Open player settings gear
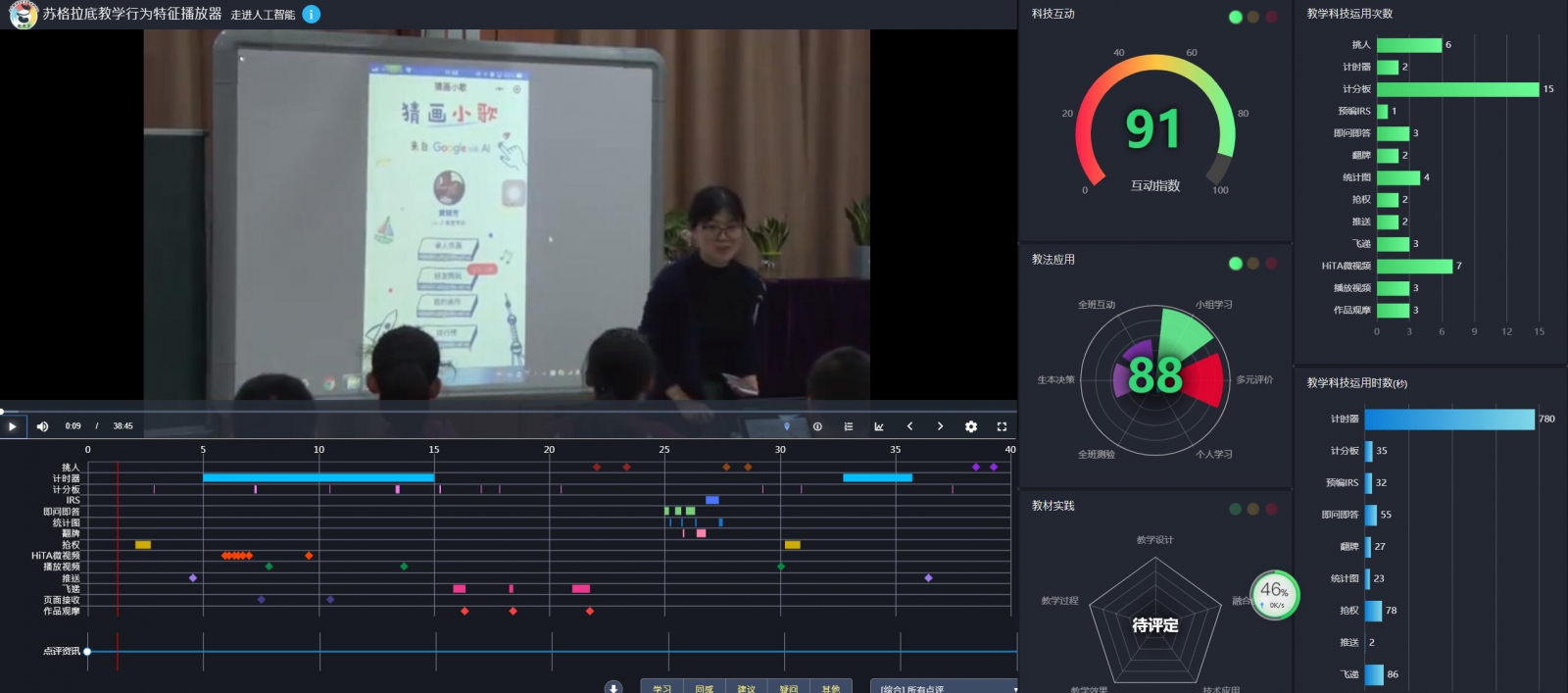1568x693 pixels. point(970,426)
